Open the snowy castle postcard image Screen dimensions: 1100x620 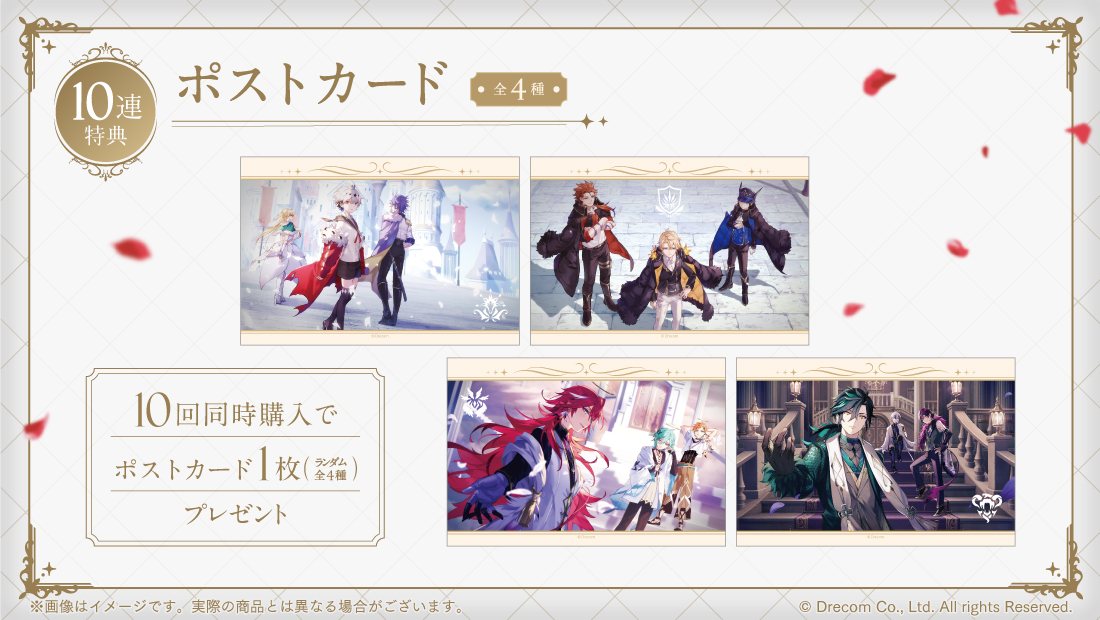(380, 250)
